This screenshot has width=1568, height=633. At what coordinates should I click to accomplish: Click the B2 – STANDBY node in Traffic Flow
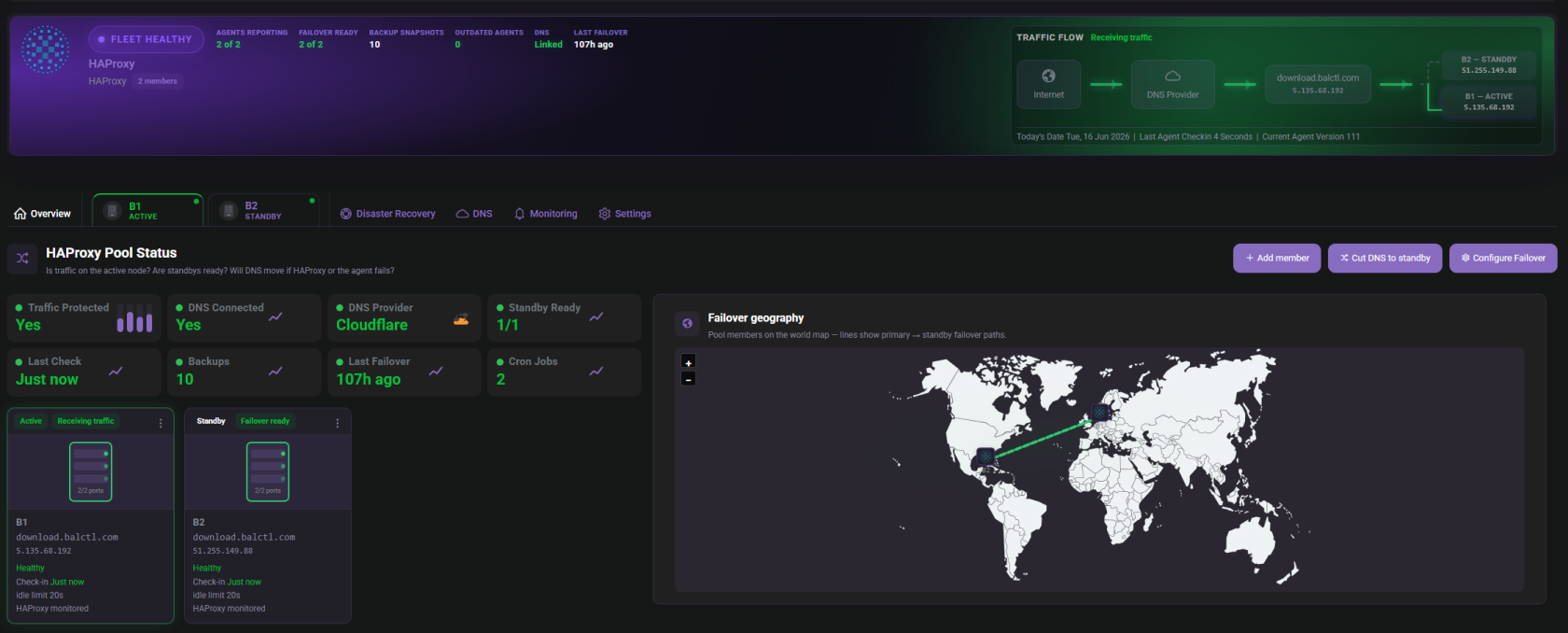coord(1489,64)
